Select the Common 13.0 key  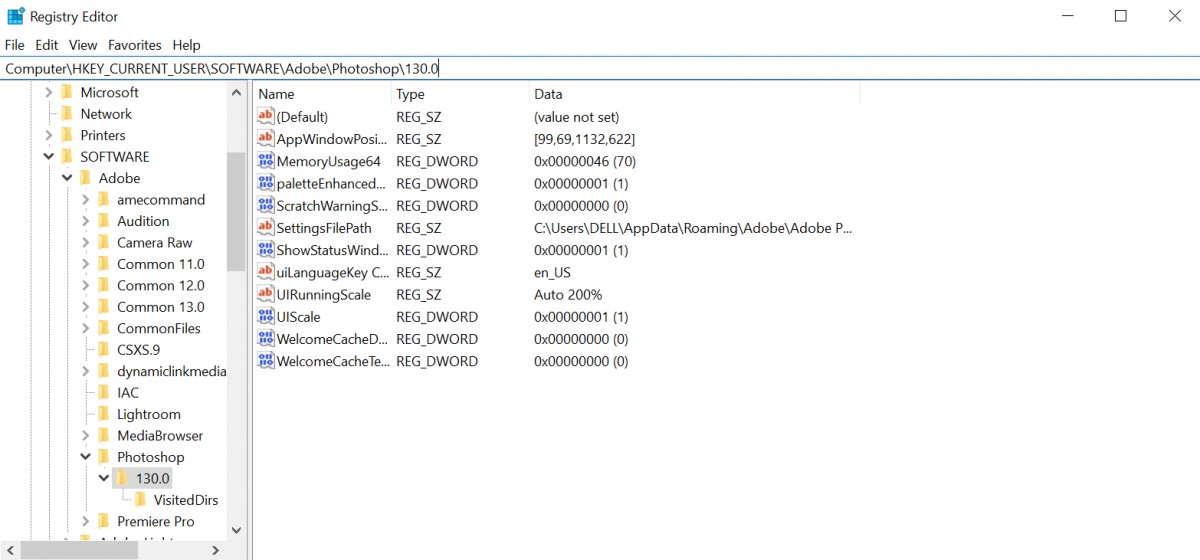pyautogui.click(x=160, y=307)
